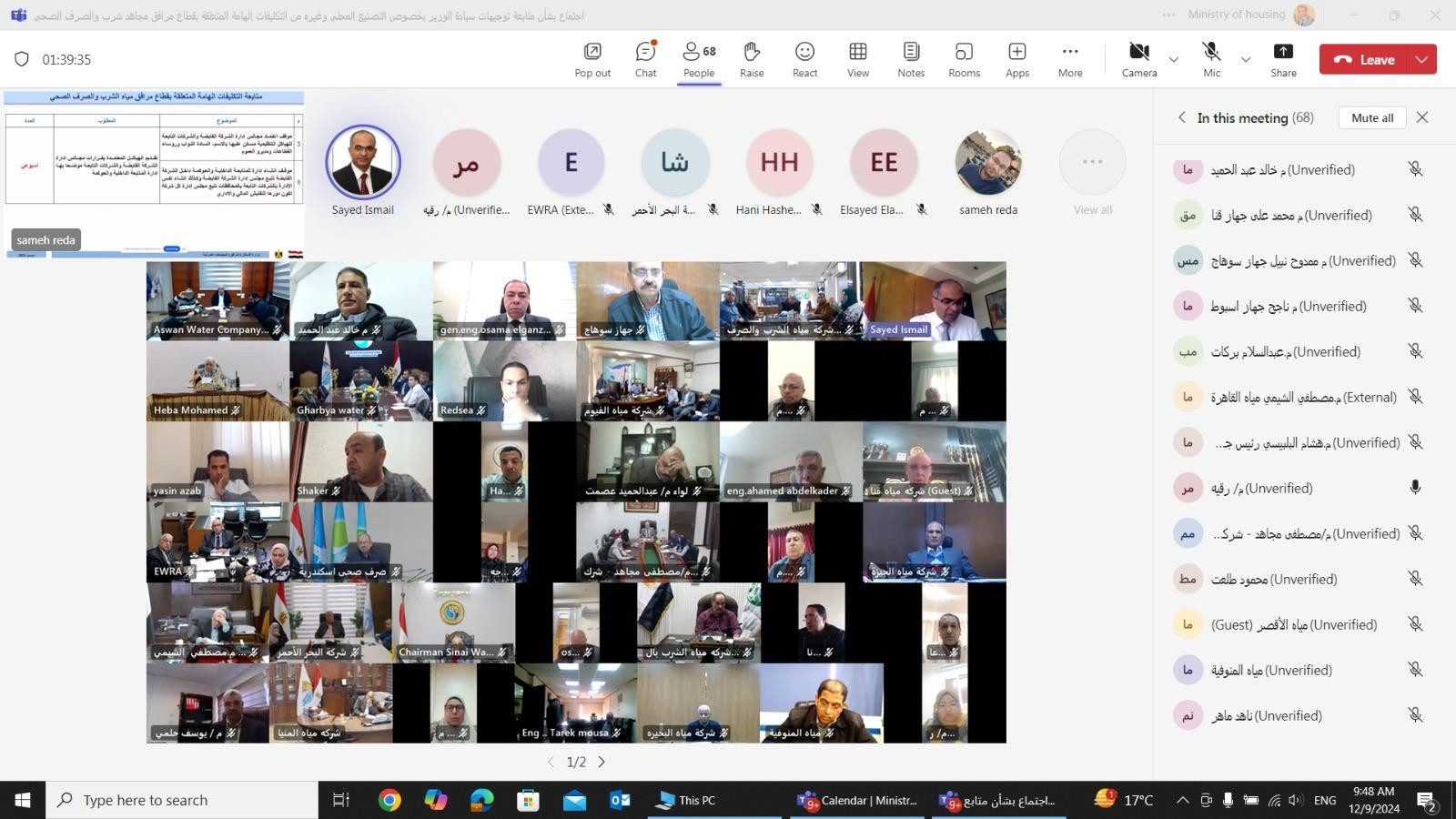Image resolution: width=1456 pixels, height=819 pixels.
Task: Click the red Leave button
Action: pyautogui.click(x=1364, y=59)
